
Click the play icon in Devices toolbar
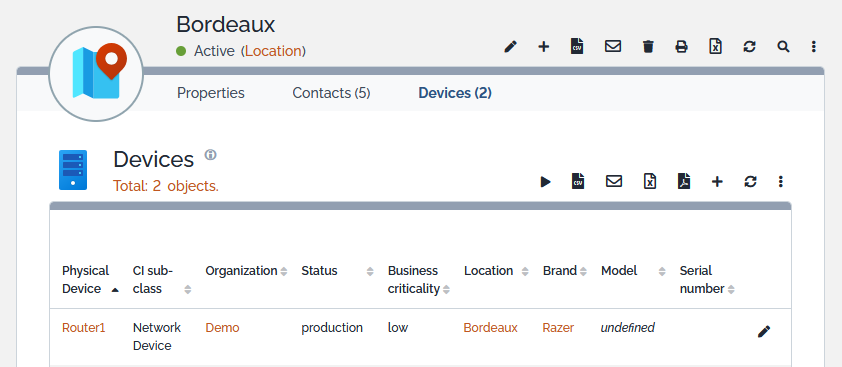point(546,182)
